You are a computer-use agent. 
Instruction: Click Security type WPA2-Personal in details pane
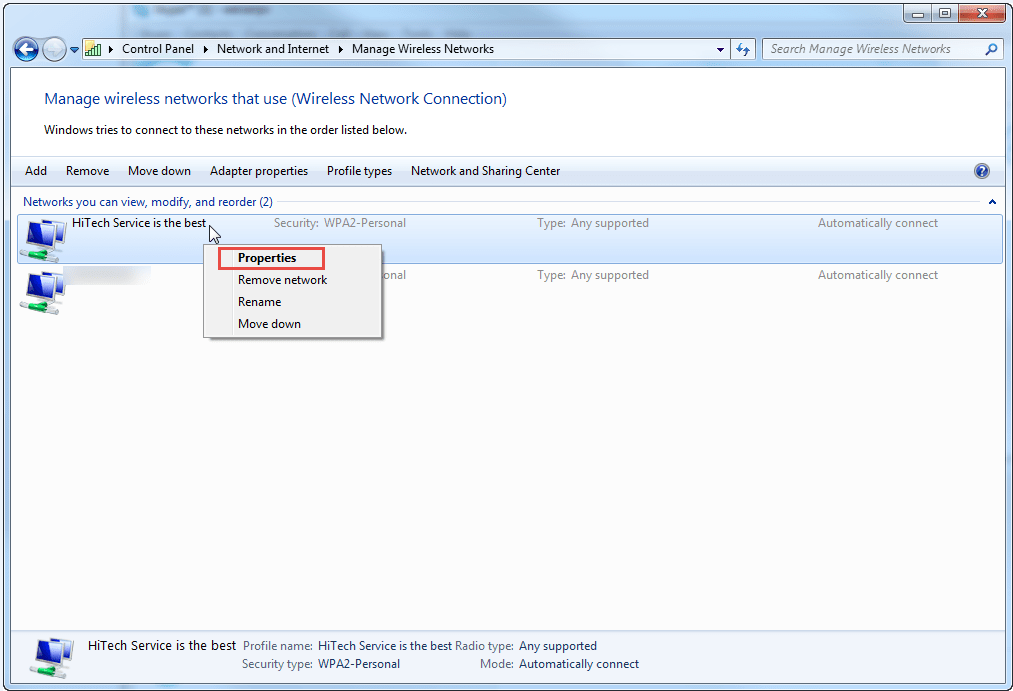pos(359,664)
